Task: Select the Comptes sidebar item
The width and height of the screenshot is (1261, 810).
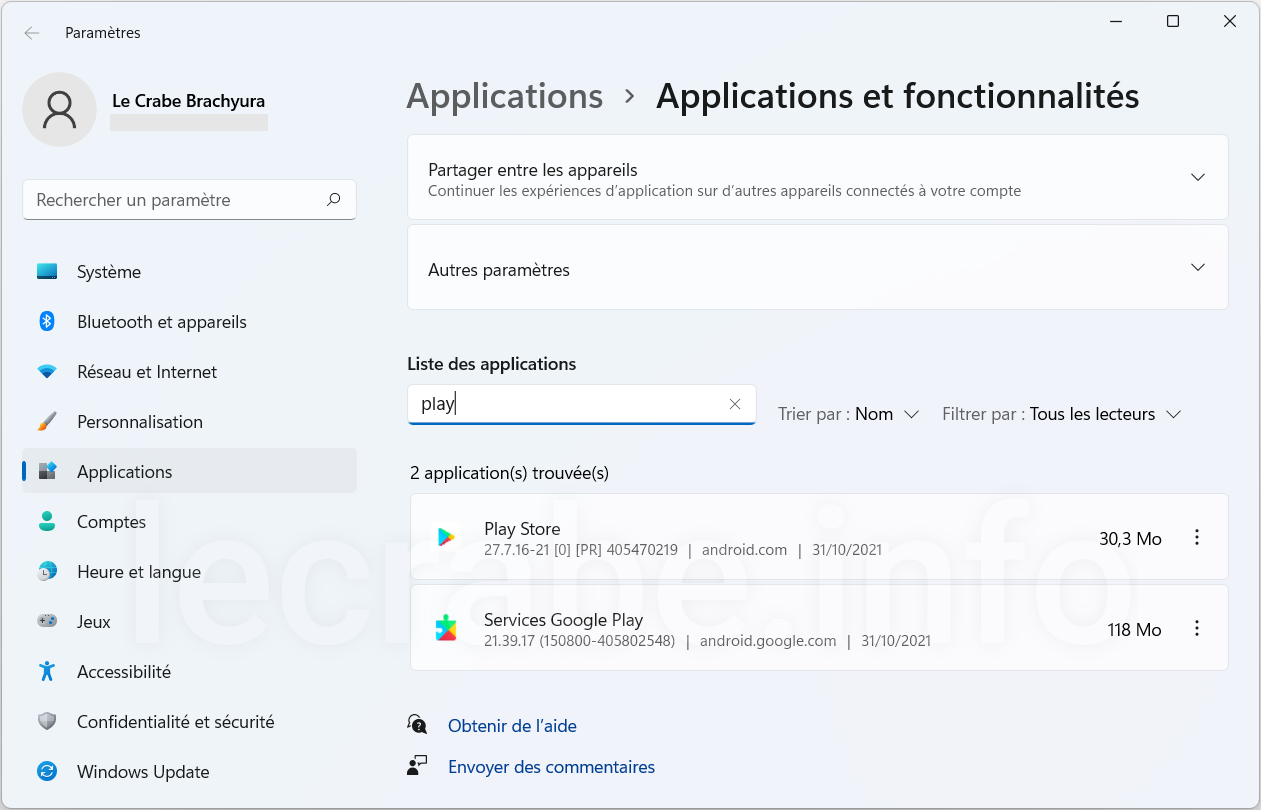Action: (x=189, y=522)
